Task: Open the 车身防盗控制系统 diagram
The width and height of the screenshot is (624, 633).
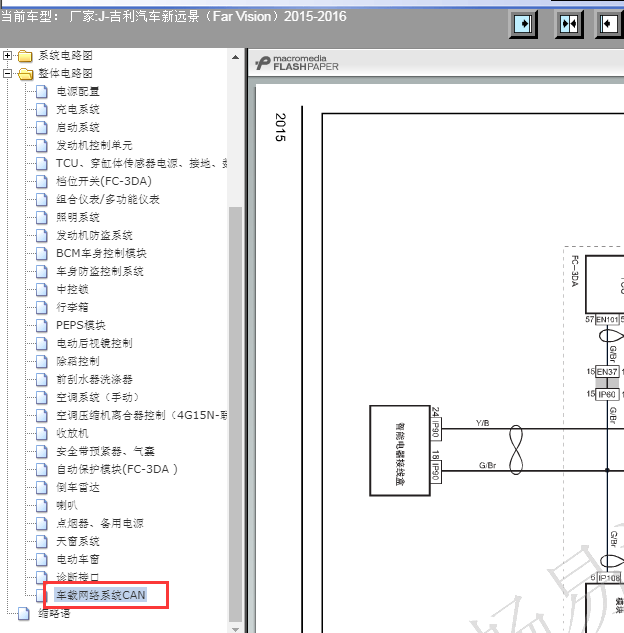Action: point(100,271)
